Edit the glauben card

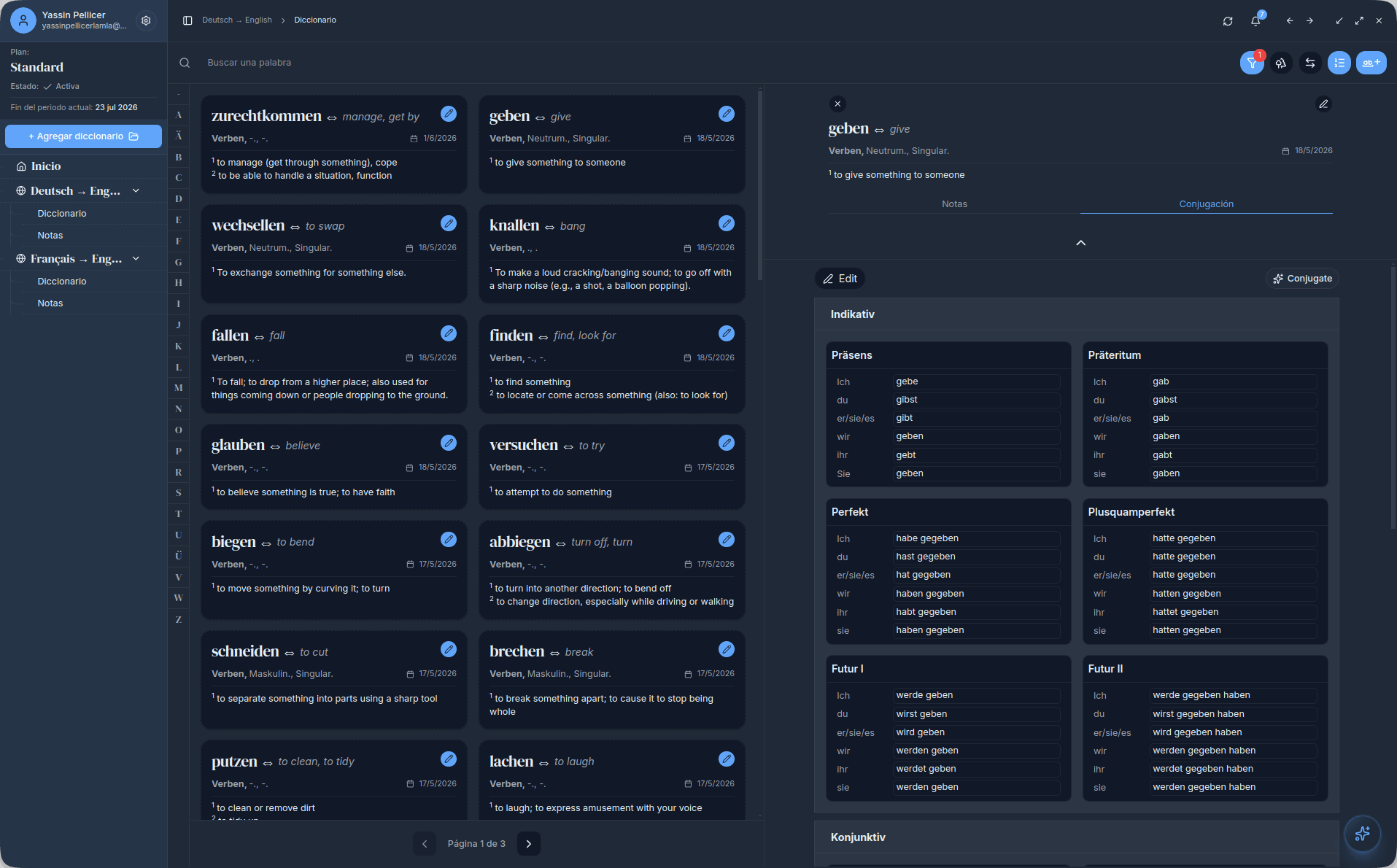click(449, 443)
